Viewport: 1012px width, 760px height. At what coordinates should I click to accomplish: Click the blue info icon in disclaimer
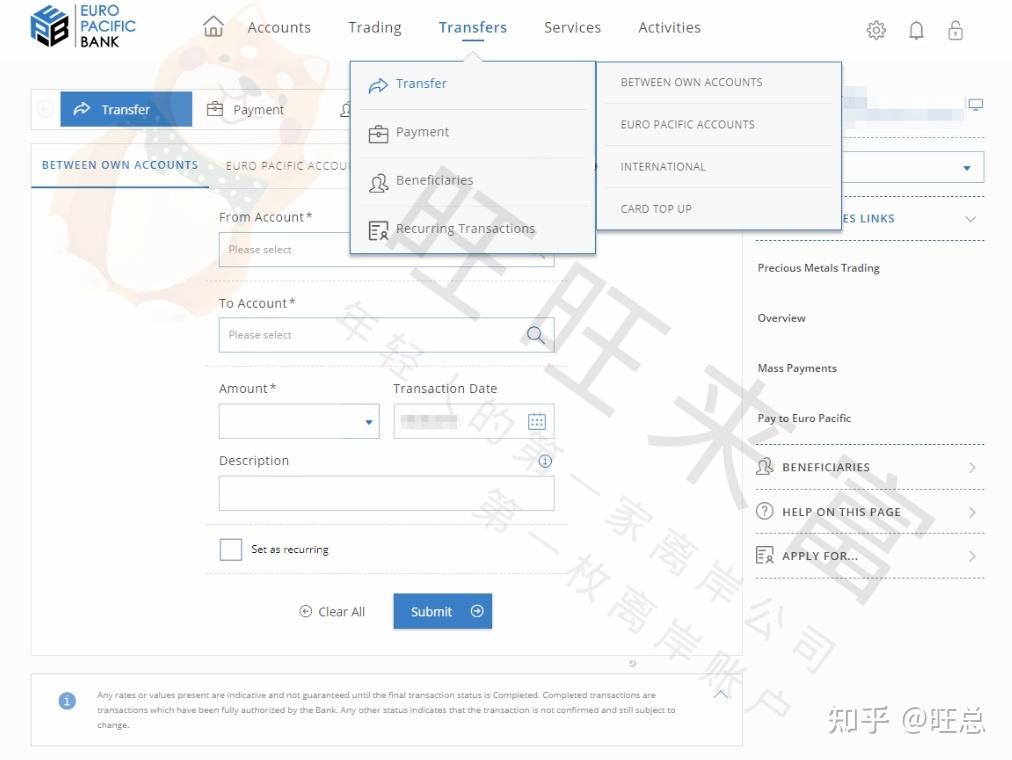pos(67,700)
